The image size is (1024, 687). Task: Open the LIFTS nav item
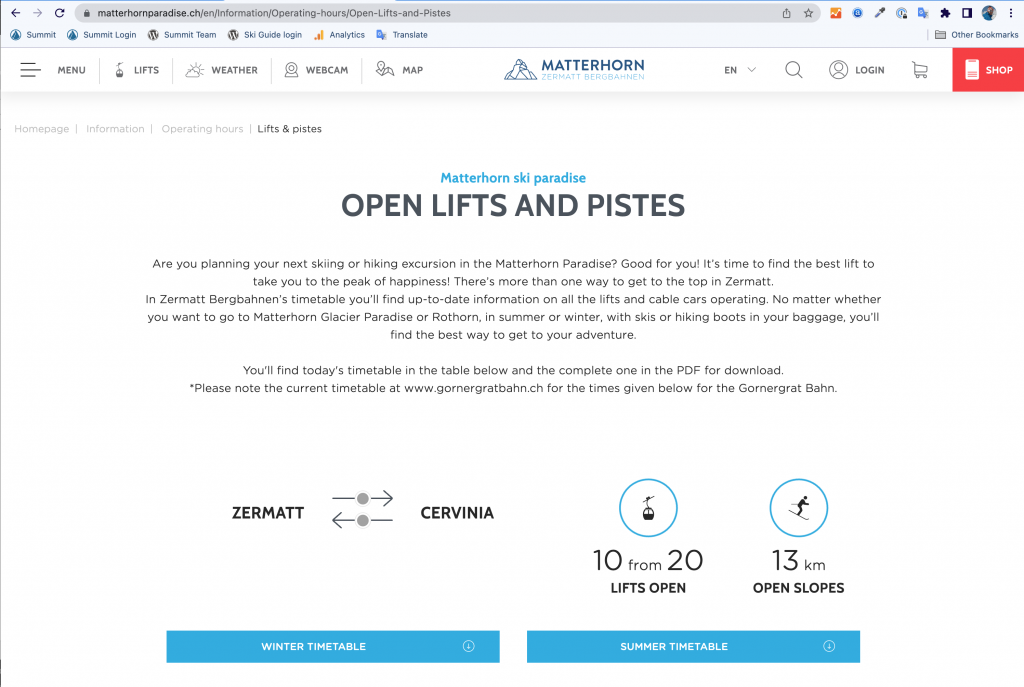[x=137, y=70]
